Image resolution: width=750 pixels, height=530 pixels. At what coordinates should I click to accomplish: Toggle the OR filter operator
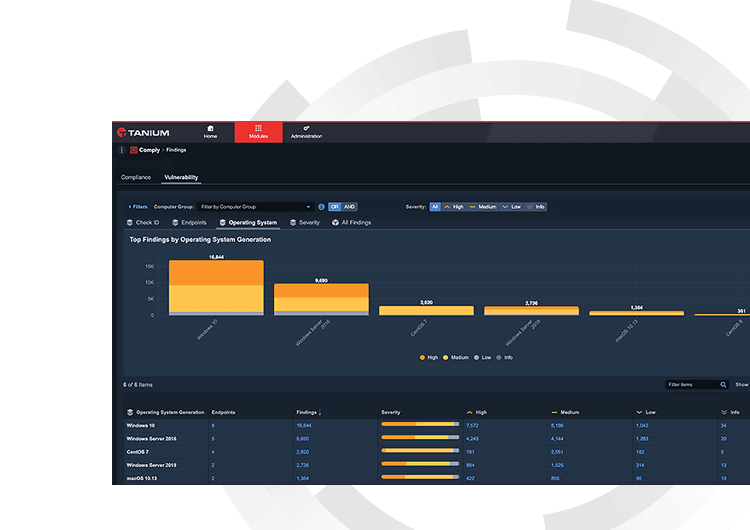334,207
